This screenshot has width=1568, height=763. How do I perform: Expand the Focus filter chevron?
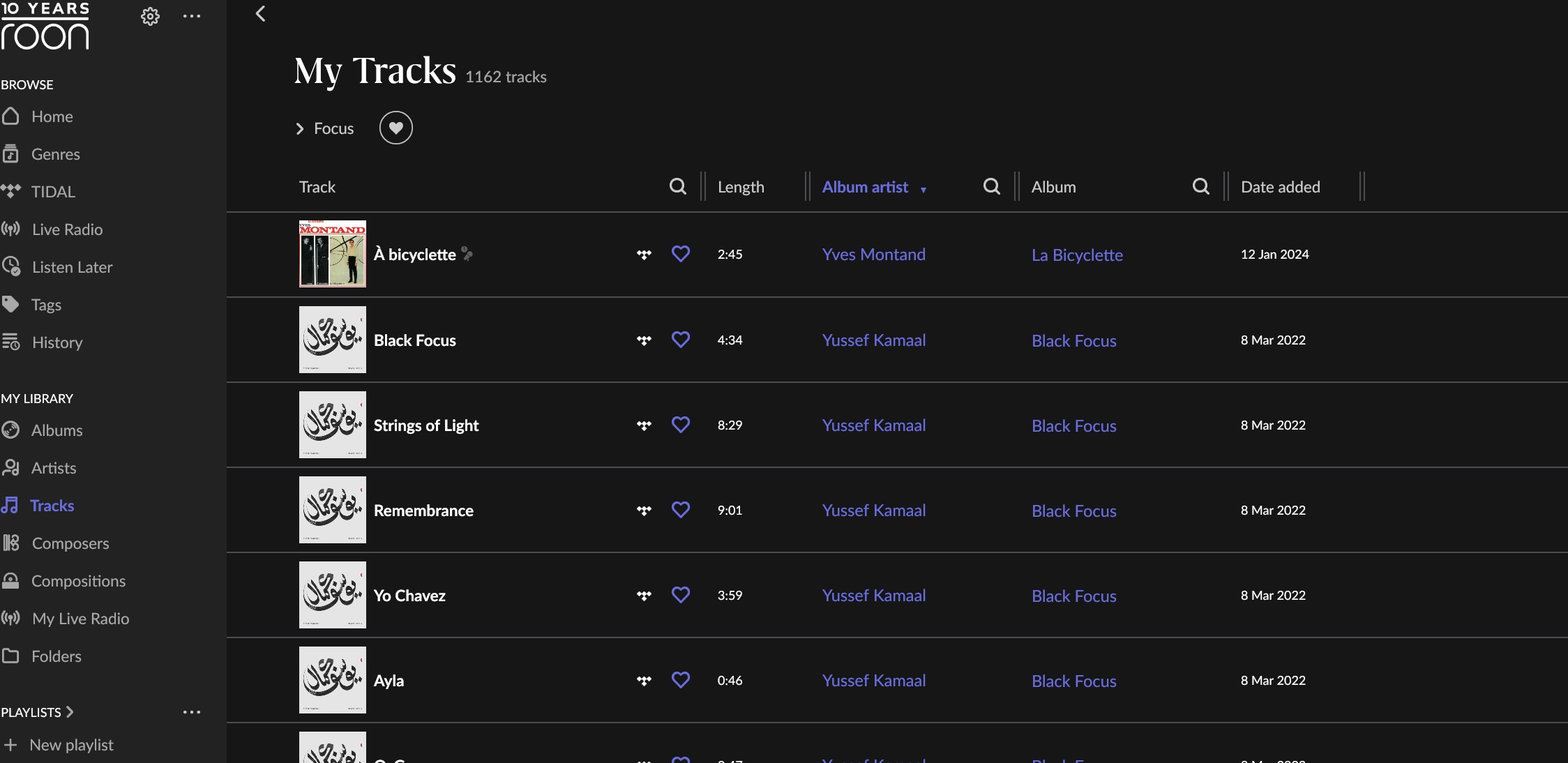tap(300, 129)
